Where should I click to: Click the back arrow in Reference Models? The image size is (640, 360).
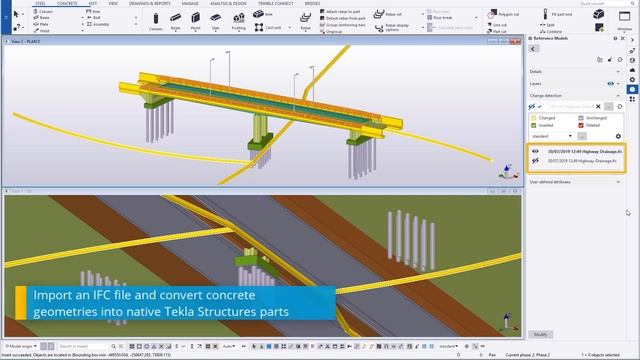point(533,49)
